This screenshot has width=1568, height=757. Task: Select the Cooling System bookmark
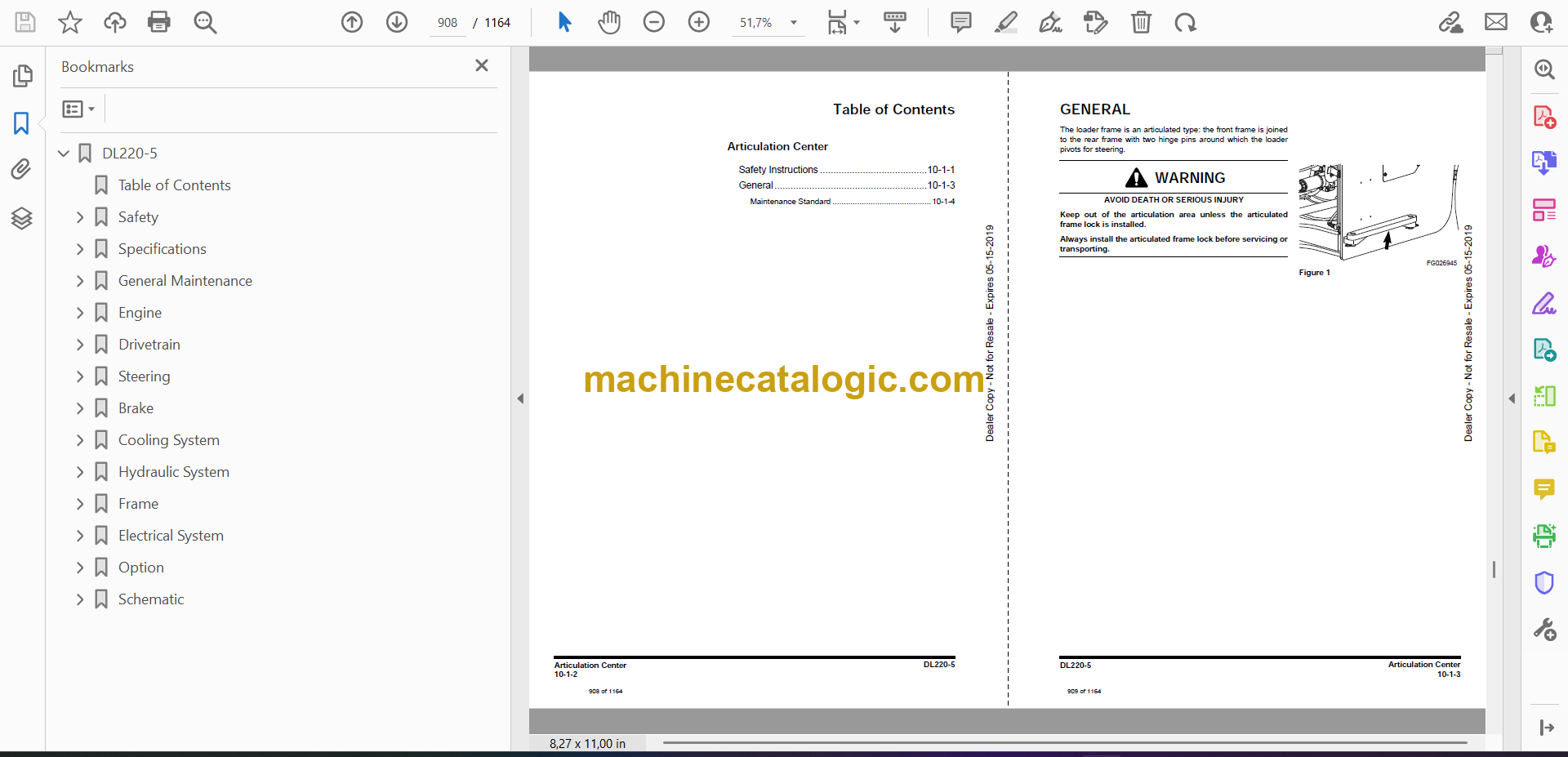pos(168,440)
